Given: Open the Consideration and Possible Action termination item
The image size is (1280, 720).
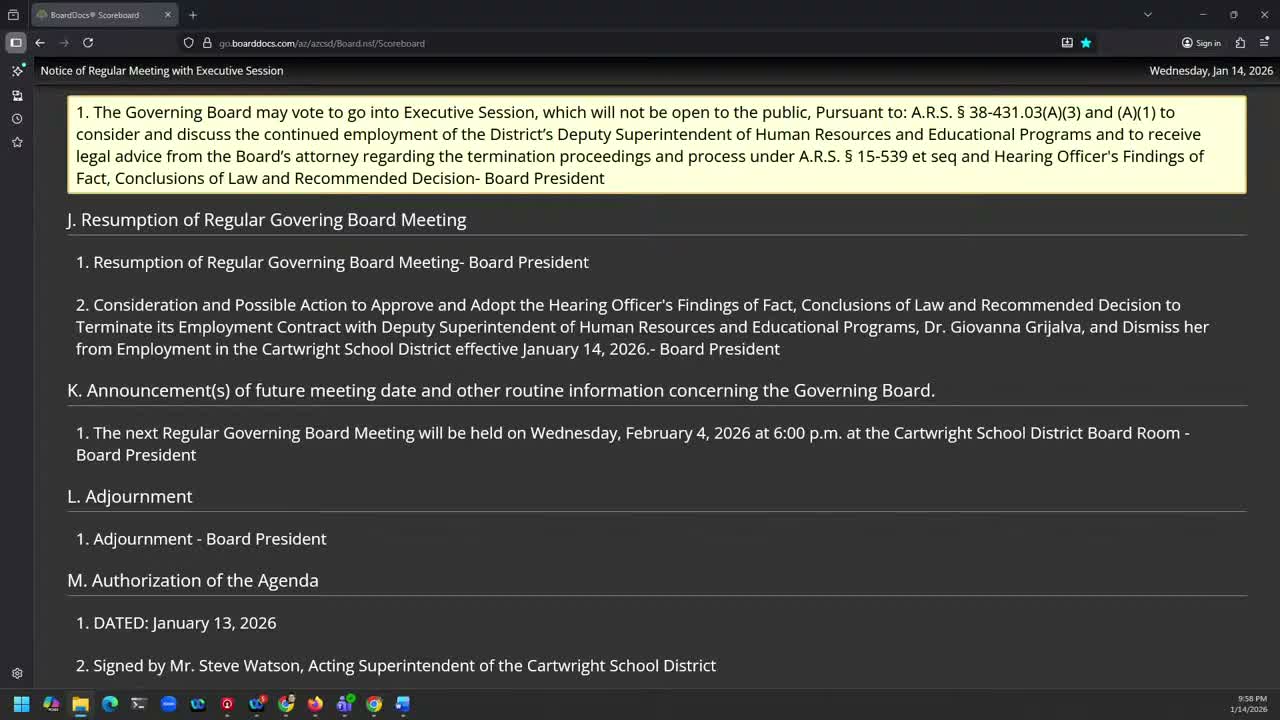Looking at the screenshot, I should 642,327.
